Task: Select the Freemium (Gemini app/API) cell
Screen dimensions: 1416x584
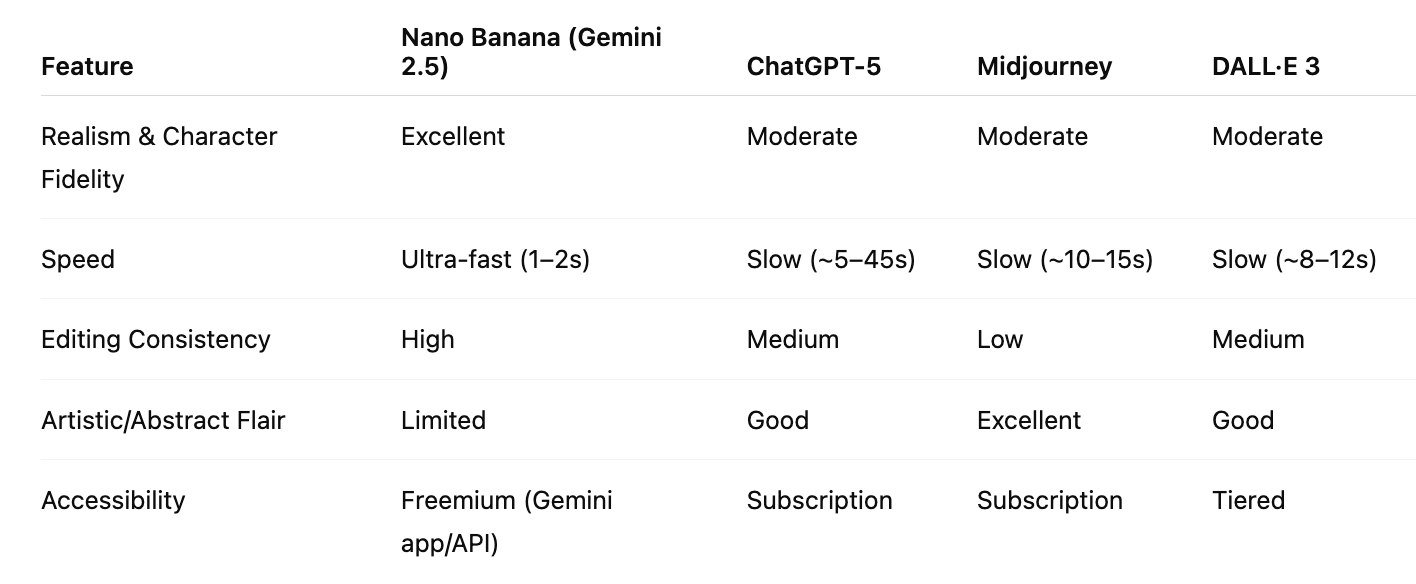Action: click(507, 522)
